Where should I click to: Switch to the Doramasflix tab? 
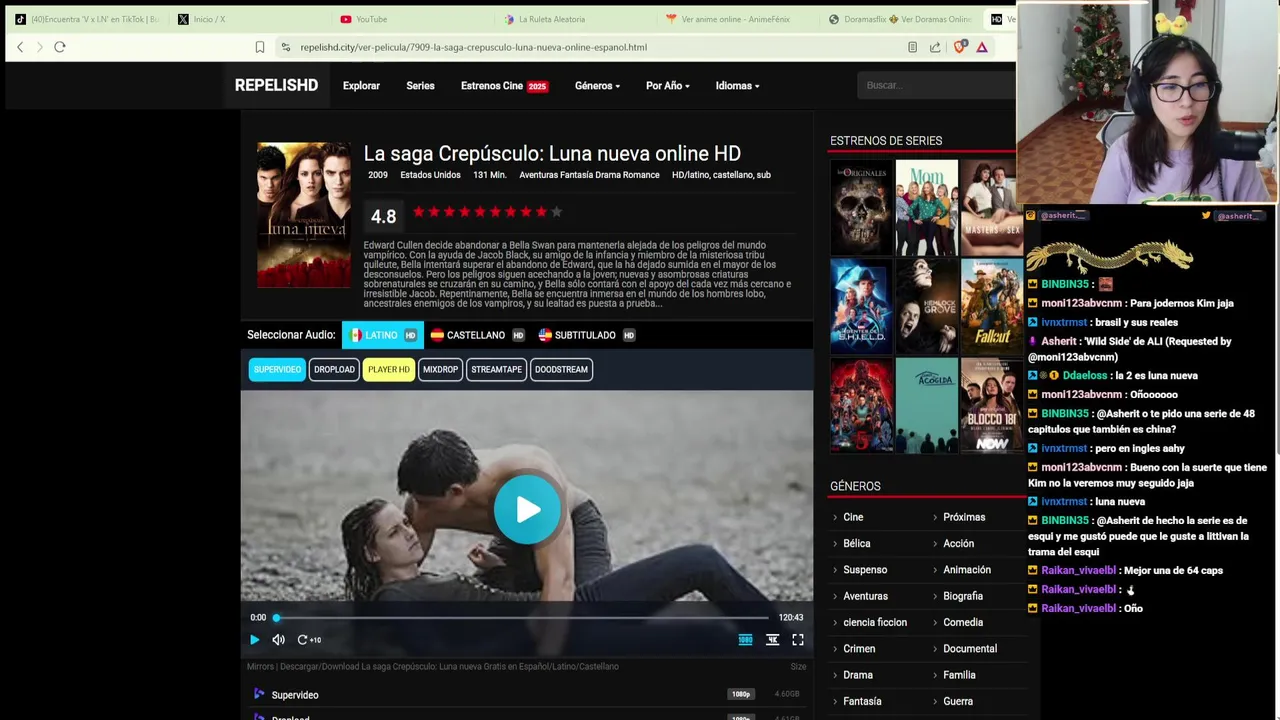pyautogui.click(x=900, y=19)
